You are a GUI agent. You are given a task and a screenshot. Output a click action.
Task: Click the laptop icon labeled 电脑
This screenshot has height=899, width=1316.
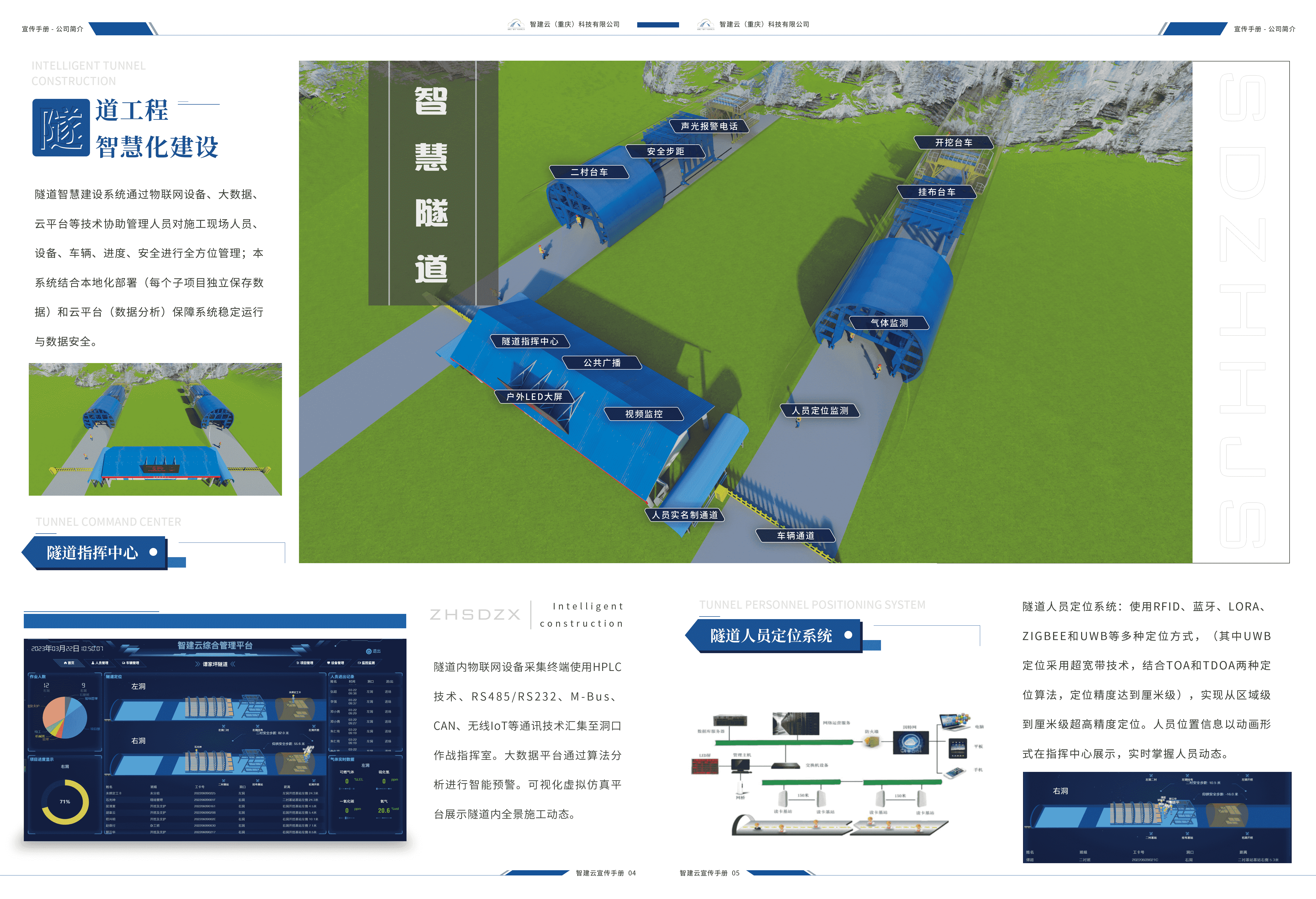(955, 722)
